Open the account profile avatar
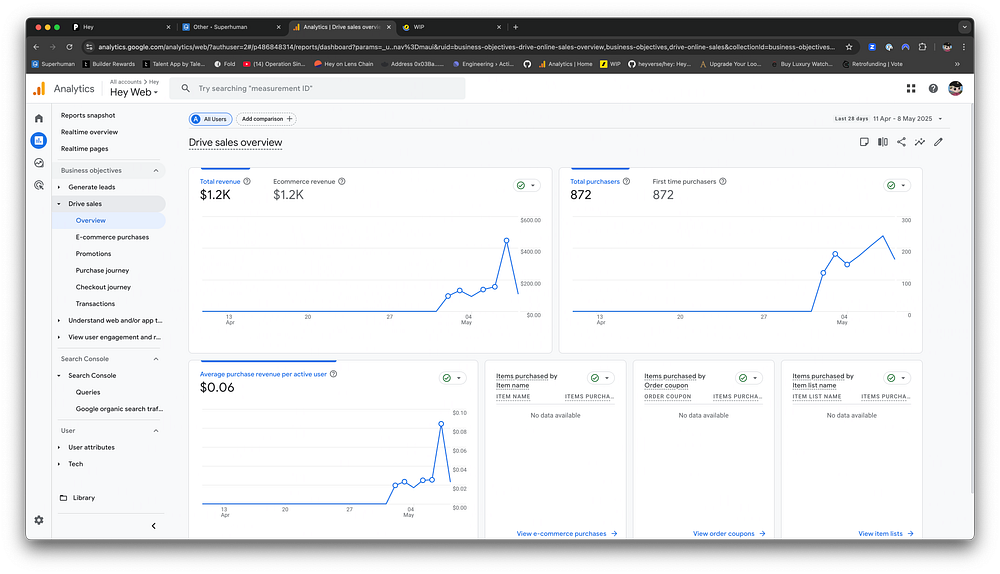This screenshot has height=574, width=1000. point(955,89)
